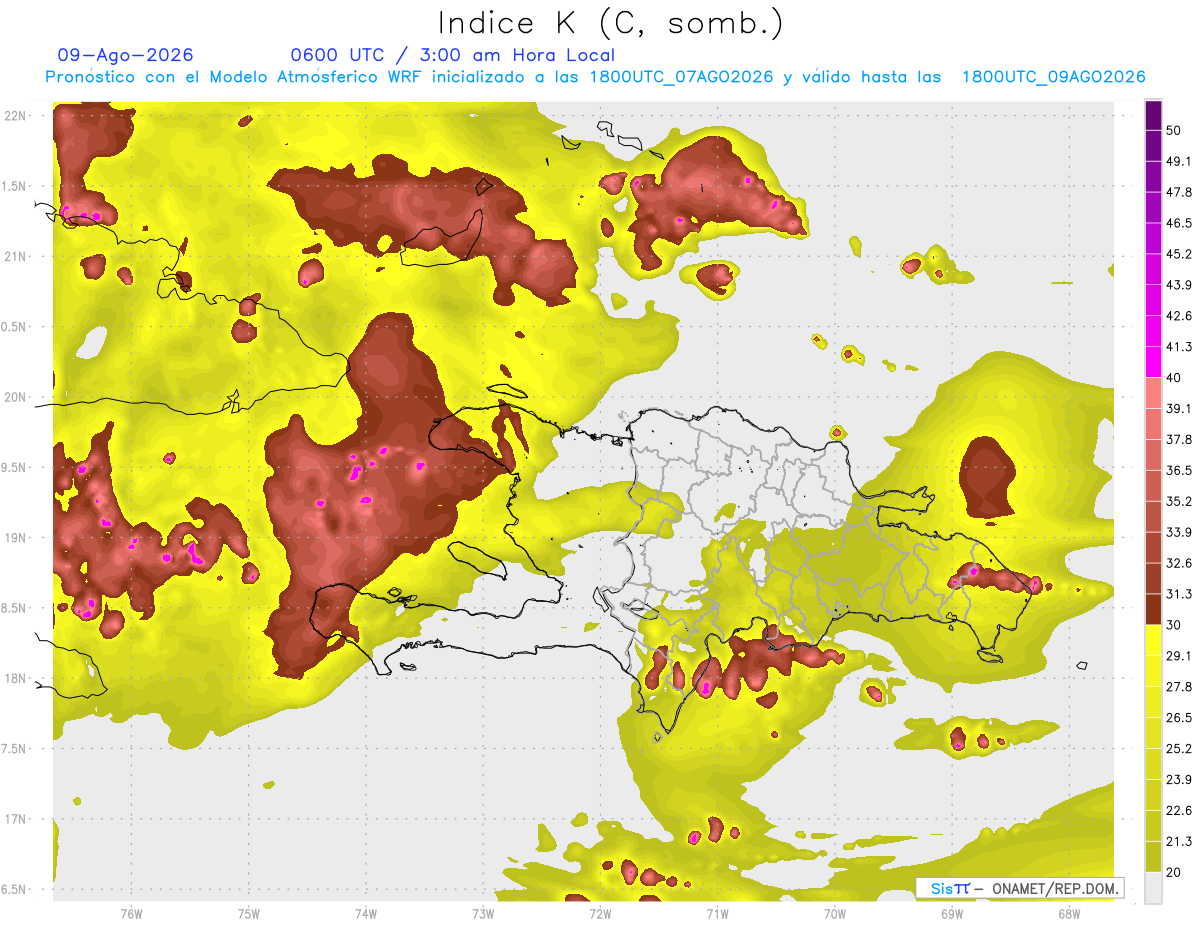This screenshot has height=927, width=1200.
Task: Click the "21N" latitude label
Action: point(15,257)
